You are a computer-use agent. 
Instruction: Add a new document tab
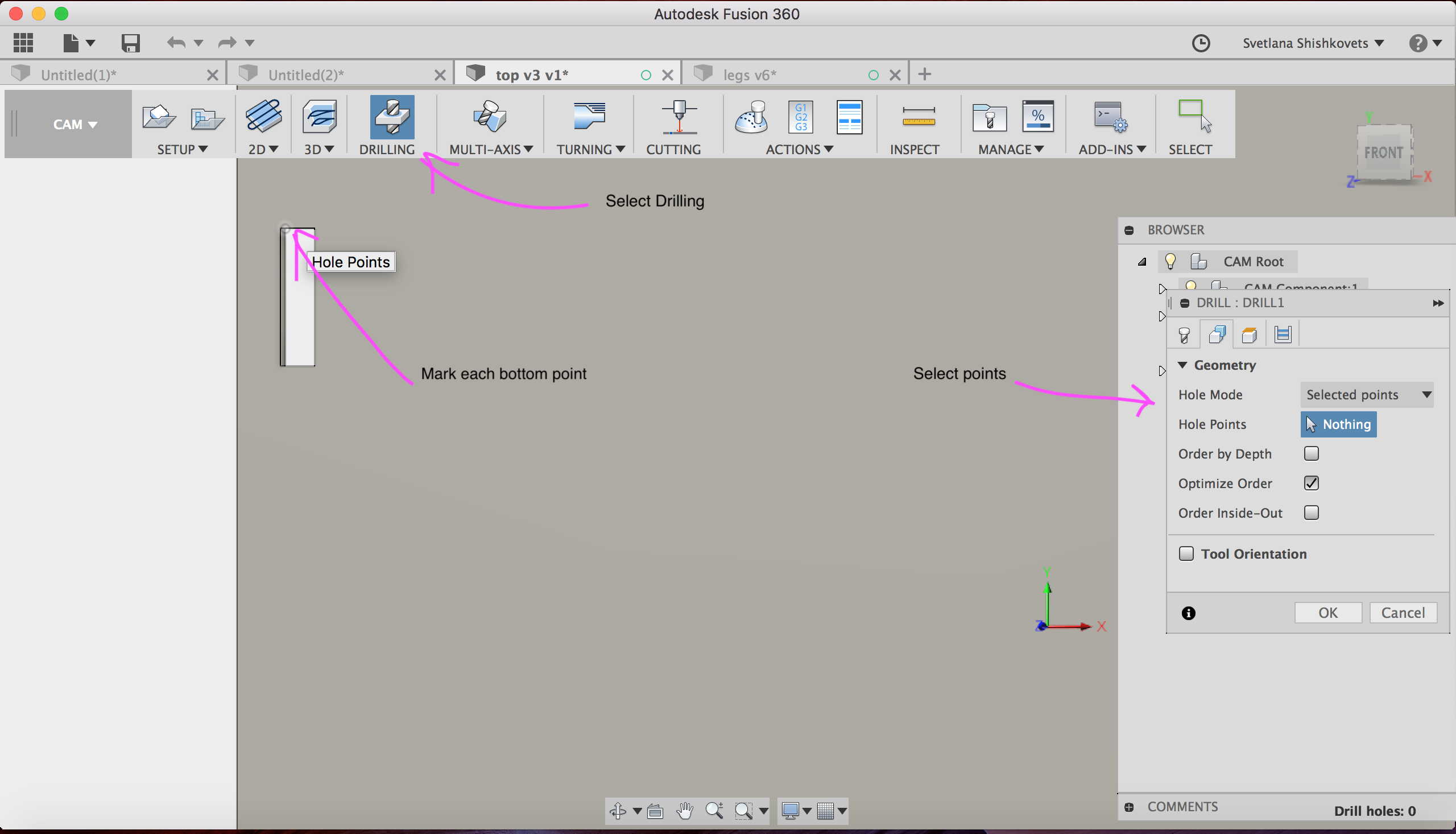(924, 75)
